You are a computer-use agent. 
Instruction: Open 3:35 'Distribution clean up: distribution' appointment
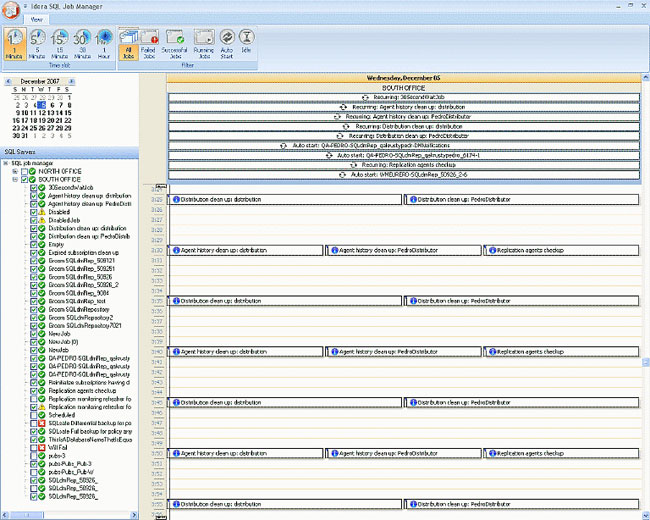click(x=284, y=301)
